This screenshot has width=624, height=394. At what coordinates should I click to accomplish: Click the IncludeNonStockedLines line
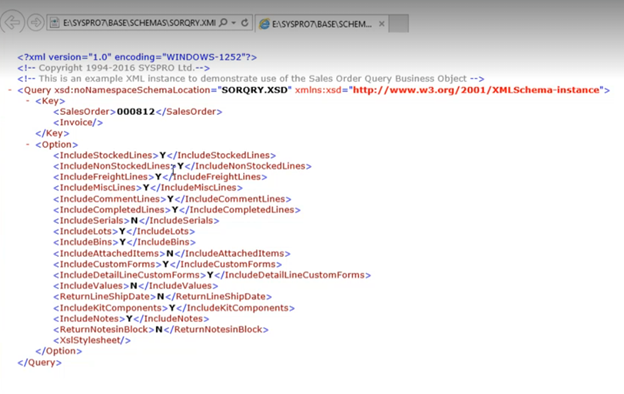click(x=182, y=166)
